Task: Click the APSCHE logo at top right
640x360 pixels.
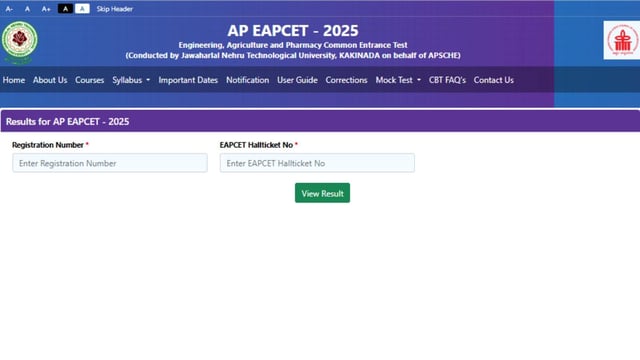Action: click(622, 40)
